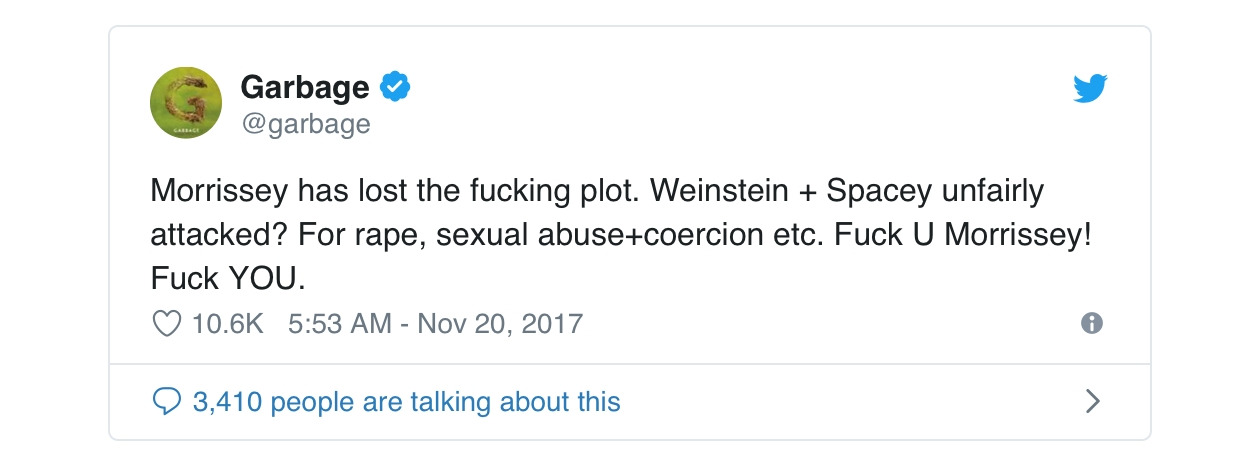Click the 10.6K likes count
Viewport: 1233px width, 459px height.
point(229,324)
